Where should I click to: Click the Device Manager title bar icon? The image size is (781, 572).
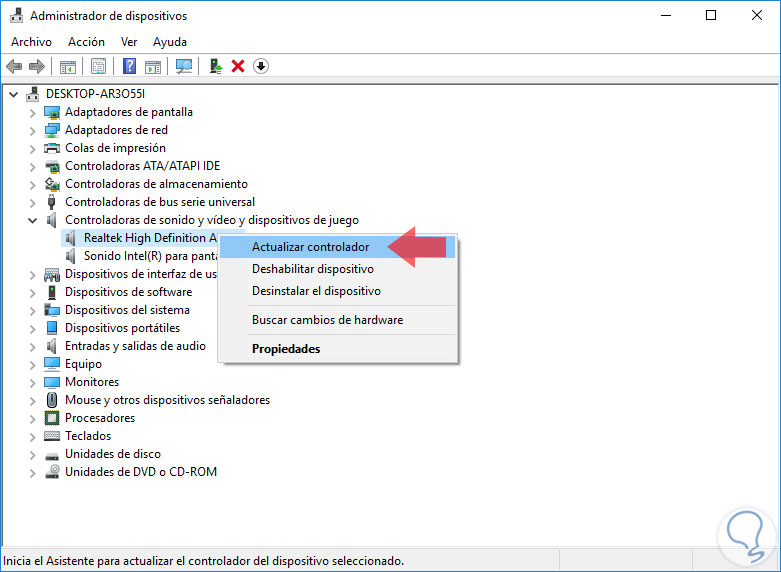click(16, 15)
